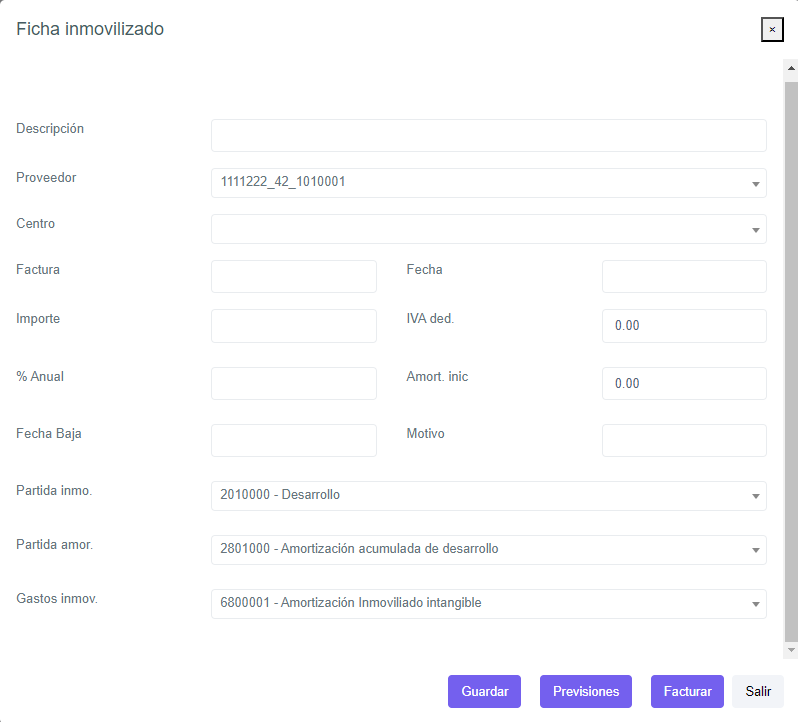Open the Partida inmo. dropdown

(x=488, y=496)
